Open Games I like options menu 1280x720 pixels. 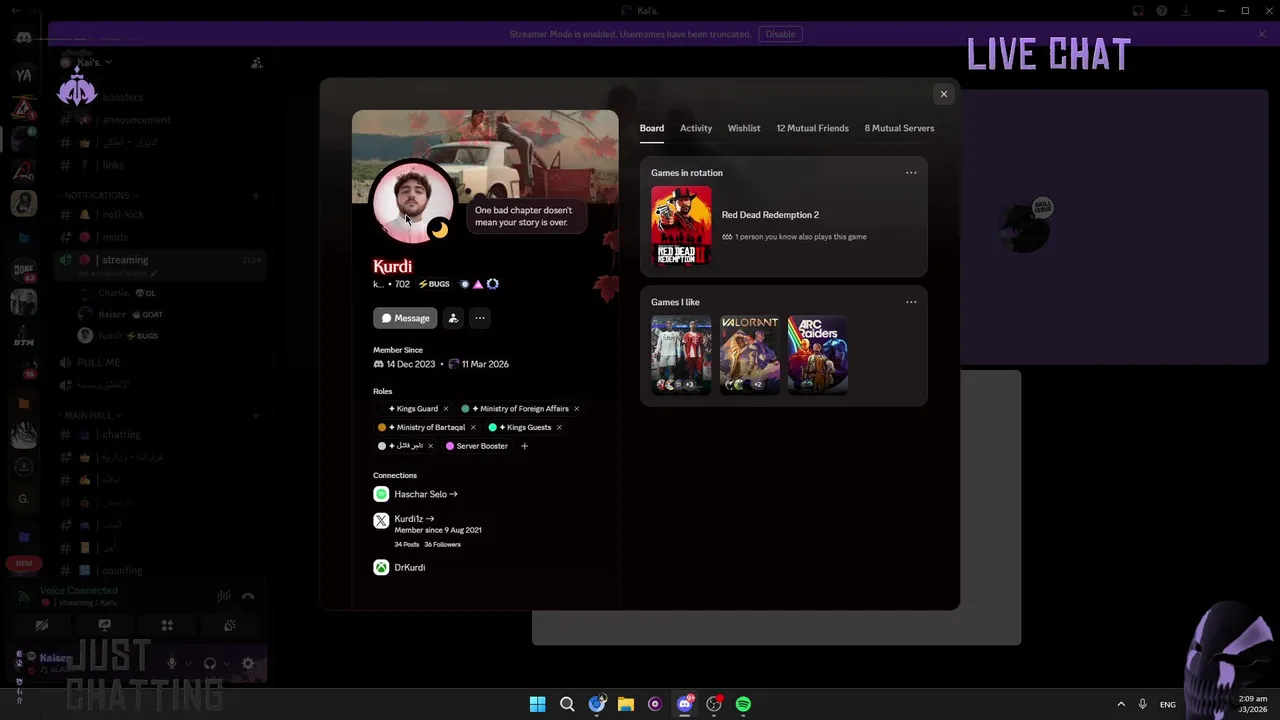[911, 302]
